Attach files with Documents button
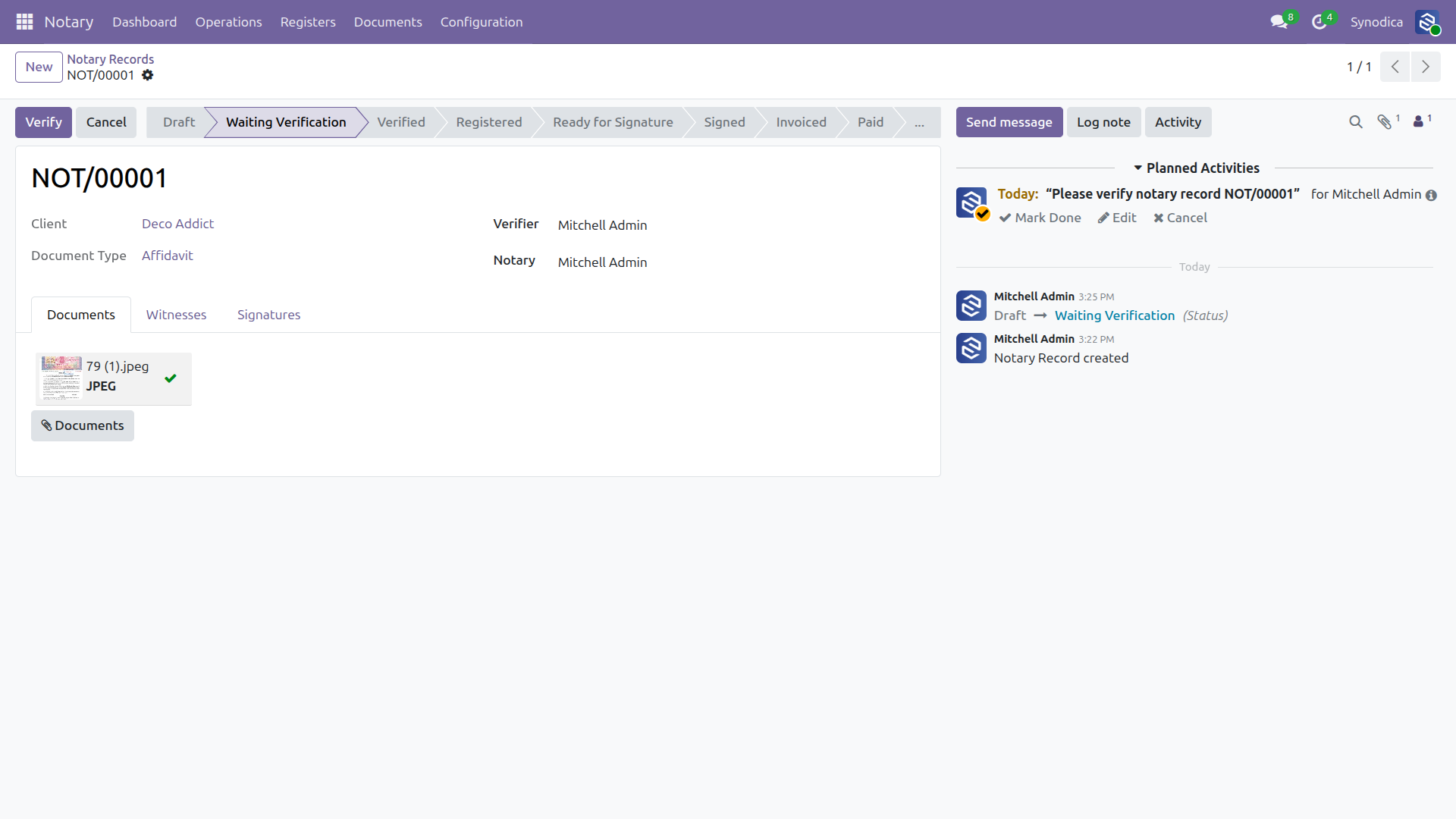The width and height of the screenshot is (1456, 819). (x=83, y=425)
